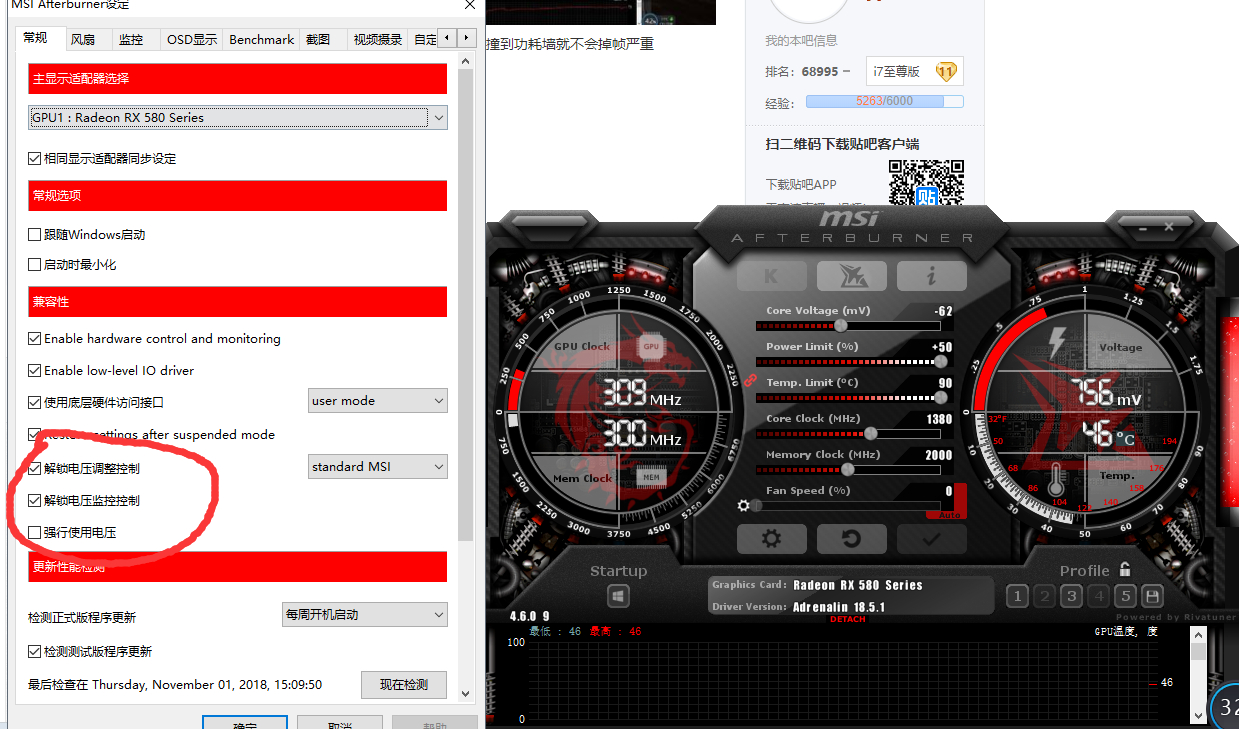Click the i7至尊版 badge text
This screenshot has height=729, width=1239.
(x=896, y=71)
